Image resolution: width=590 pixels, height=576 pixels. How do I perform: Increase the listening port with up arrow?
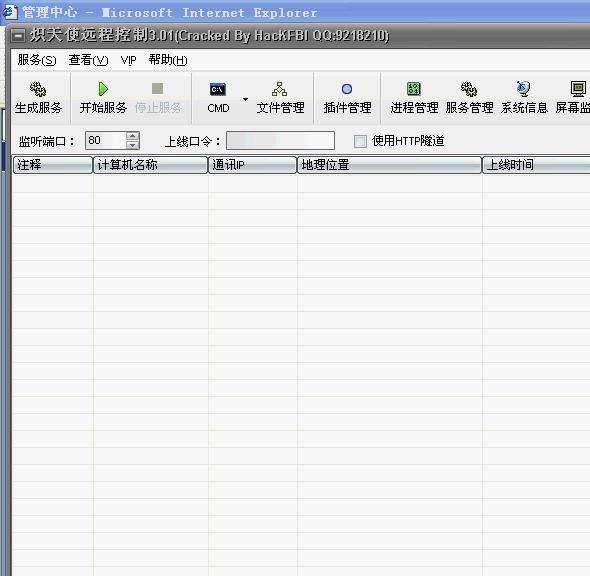tap(132, 136)
